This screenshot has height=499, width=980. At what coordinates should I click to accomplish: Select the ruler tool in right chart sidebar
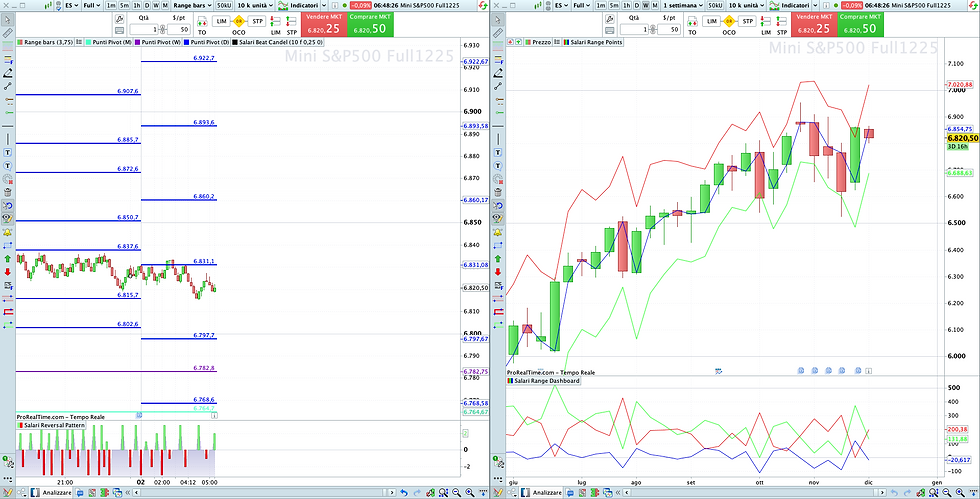498,33
